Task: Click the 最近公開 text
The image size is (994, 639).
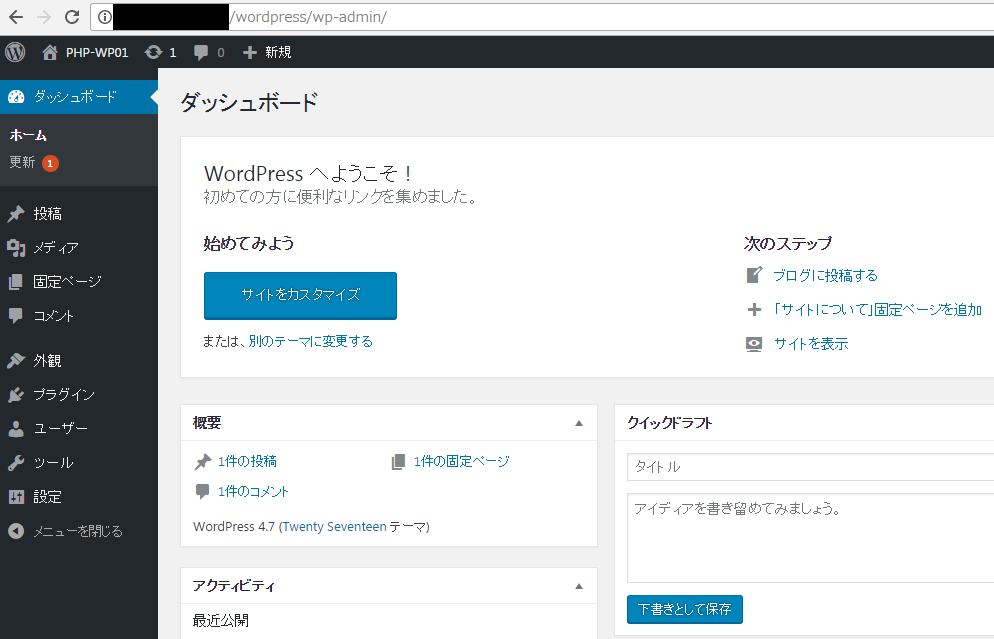Action: 221,620
